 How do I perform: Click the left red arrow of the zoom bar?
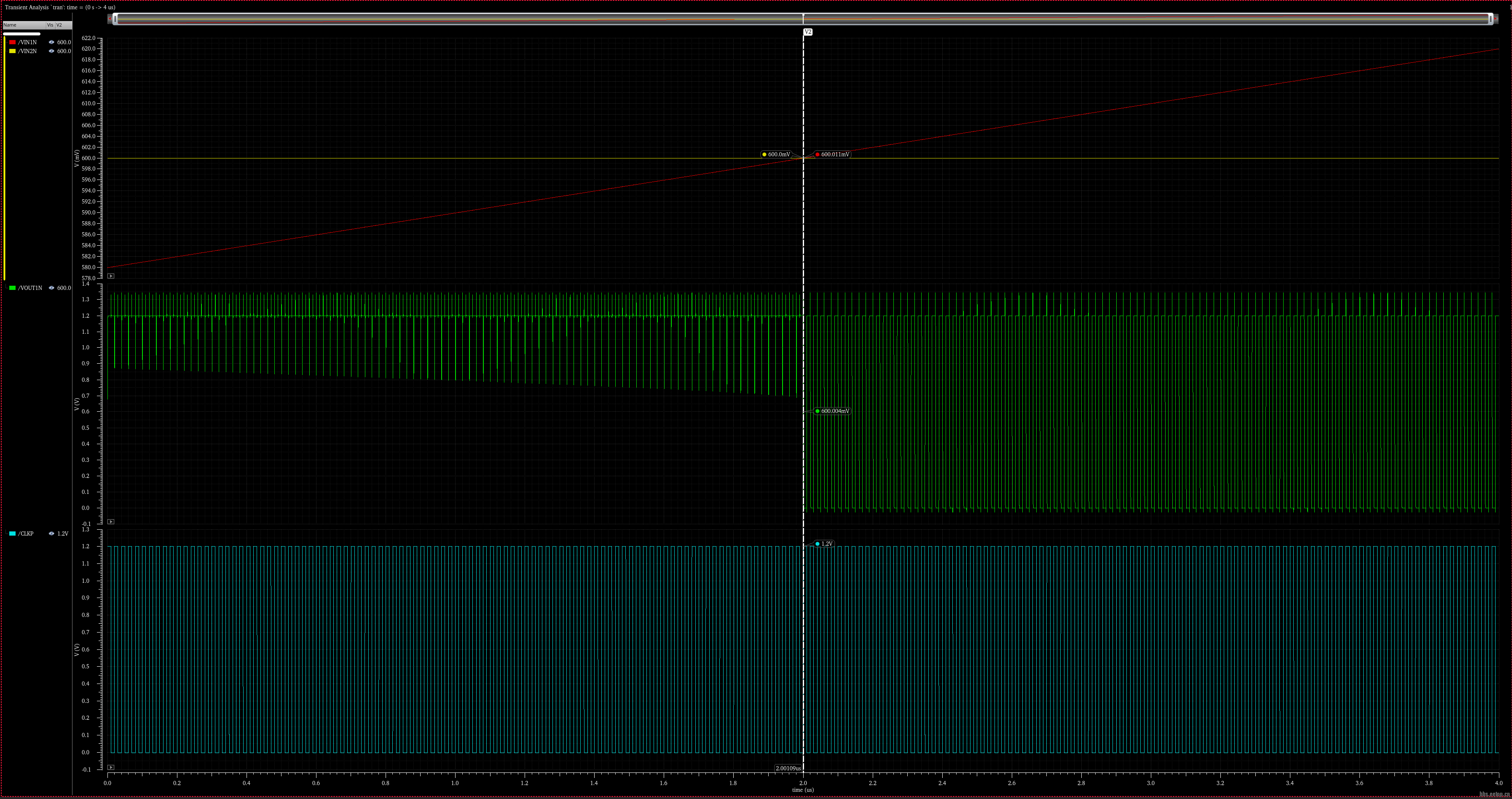[109, 19]
